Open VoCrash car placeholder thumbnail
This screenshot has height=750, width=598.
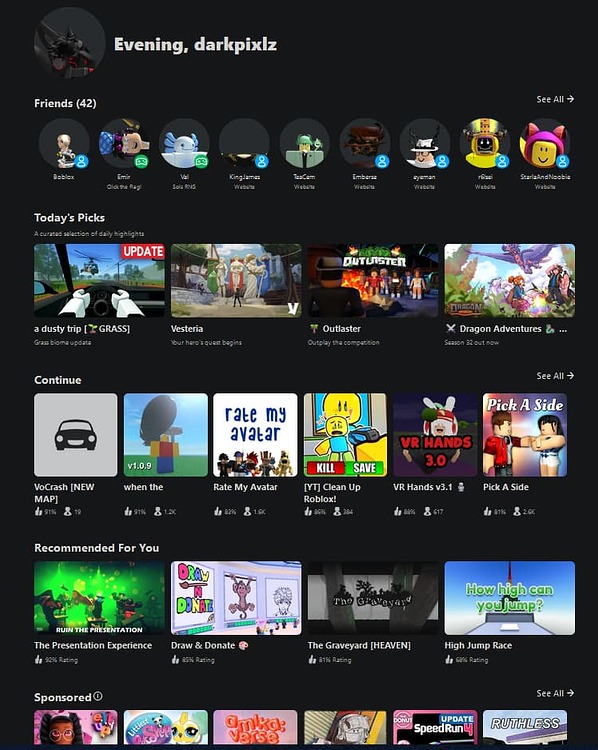tap(76, 435)
